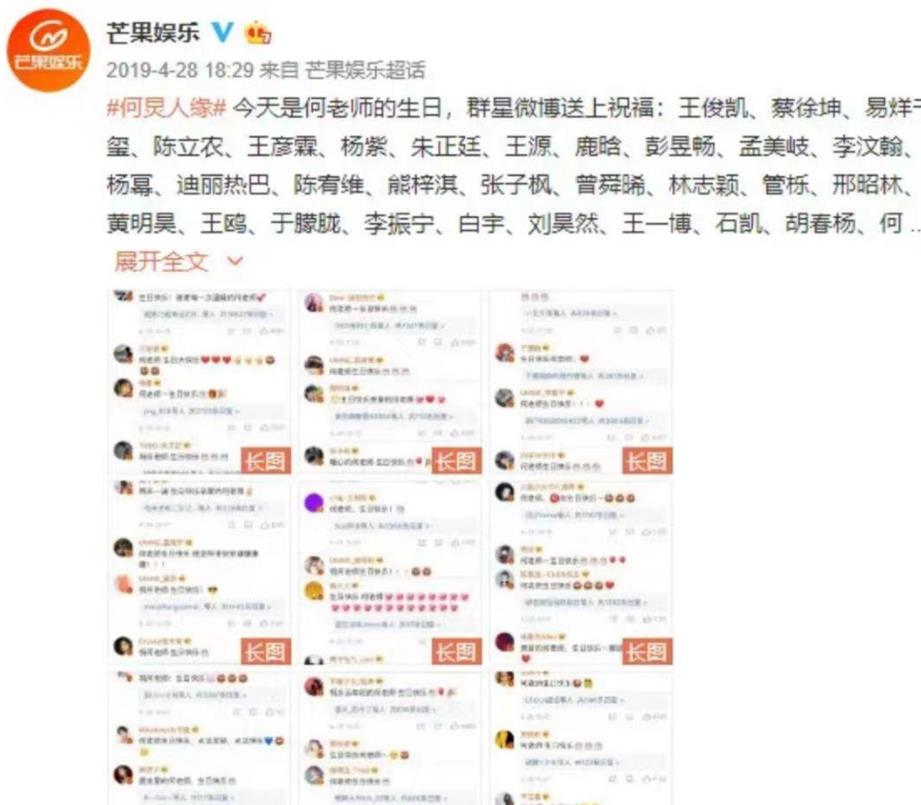Click the 长图 tag on second-row right image
Image resolution: width=921 pixels, height=805 pixels.
tap(647, 652)
